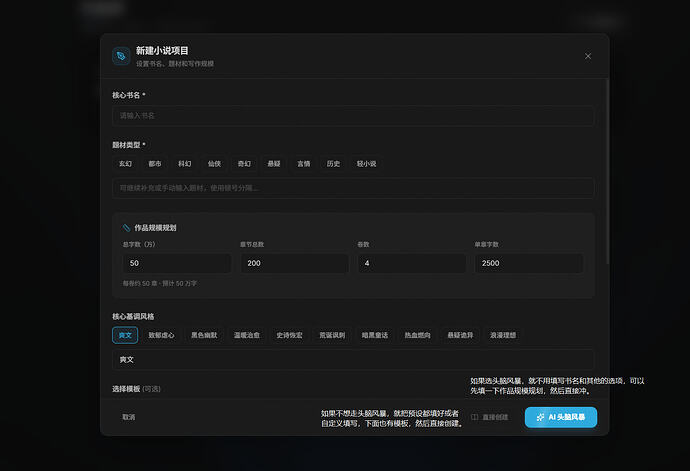Screen dimensions: 690x471
Task: Select the 历史 genre chip
Action: click(333, 164)
